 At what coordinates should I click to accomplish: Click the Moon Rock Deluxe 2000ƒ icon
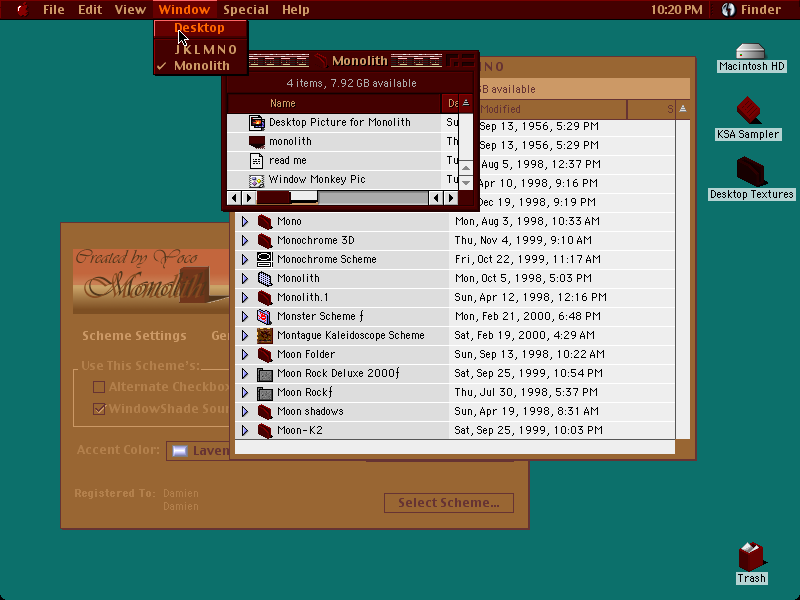pyautogui.click(x=265, y=373)
